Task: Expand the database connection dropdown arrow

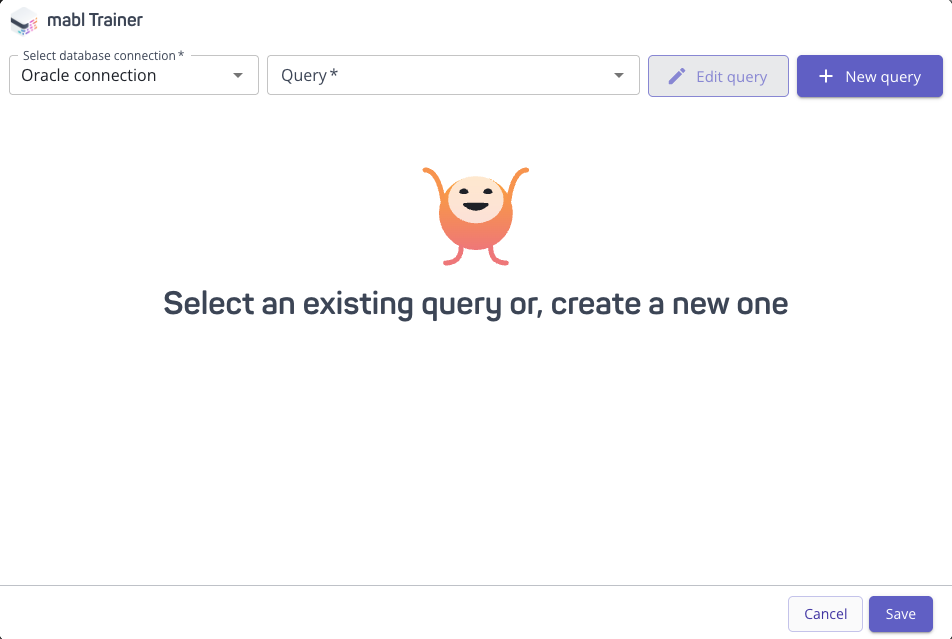Action: pyautogui.click(x=238, y=76)
